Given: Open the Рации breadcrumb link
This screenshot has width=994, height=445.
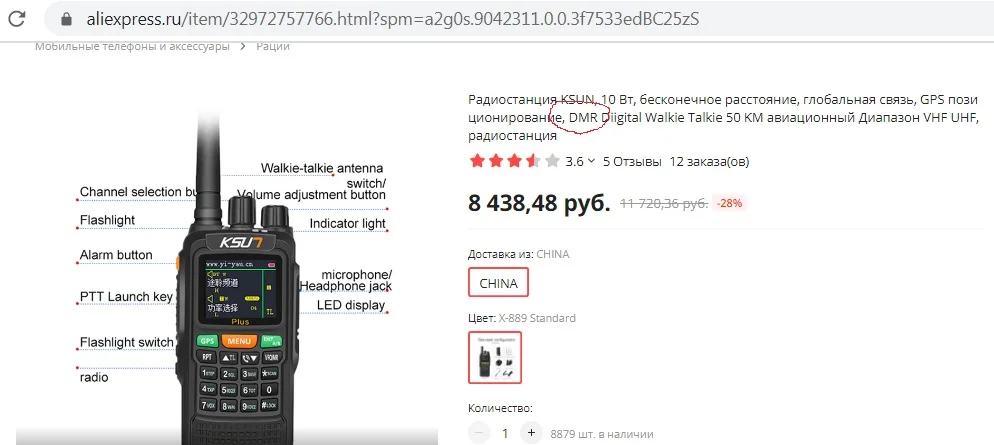Looking at the screenshot, I should (x=273, y=46).
